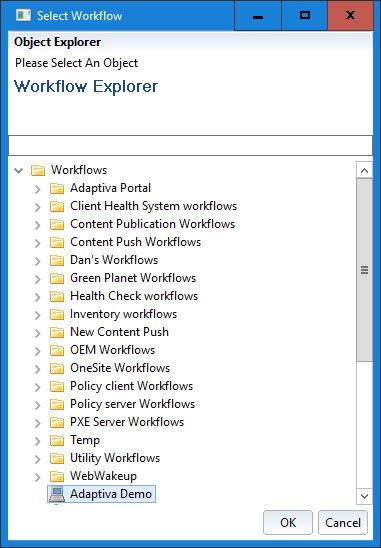This screenshot has width=381, height=548.
Task: Click the PXE Server Workflows folder icon
Action: (57, 422)
